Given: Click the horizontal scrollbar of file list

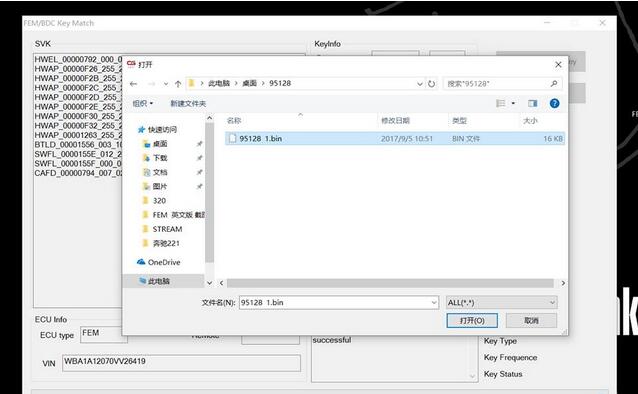Looking at the screenshot, I should coord(390,283).
